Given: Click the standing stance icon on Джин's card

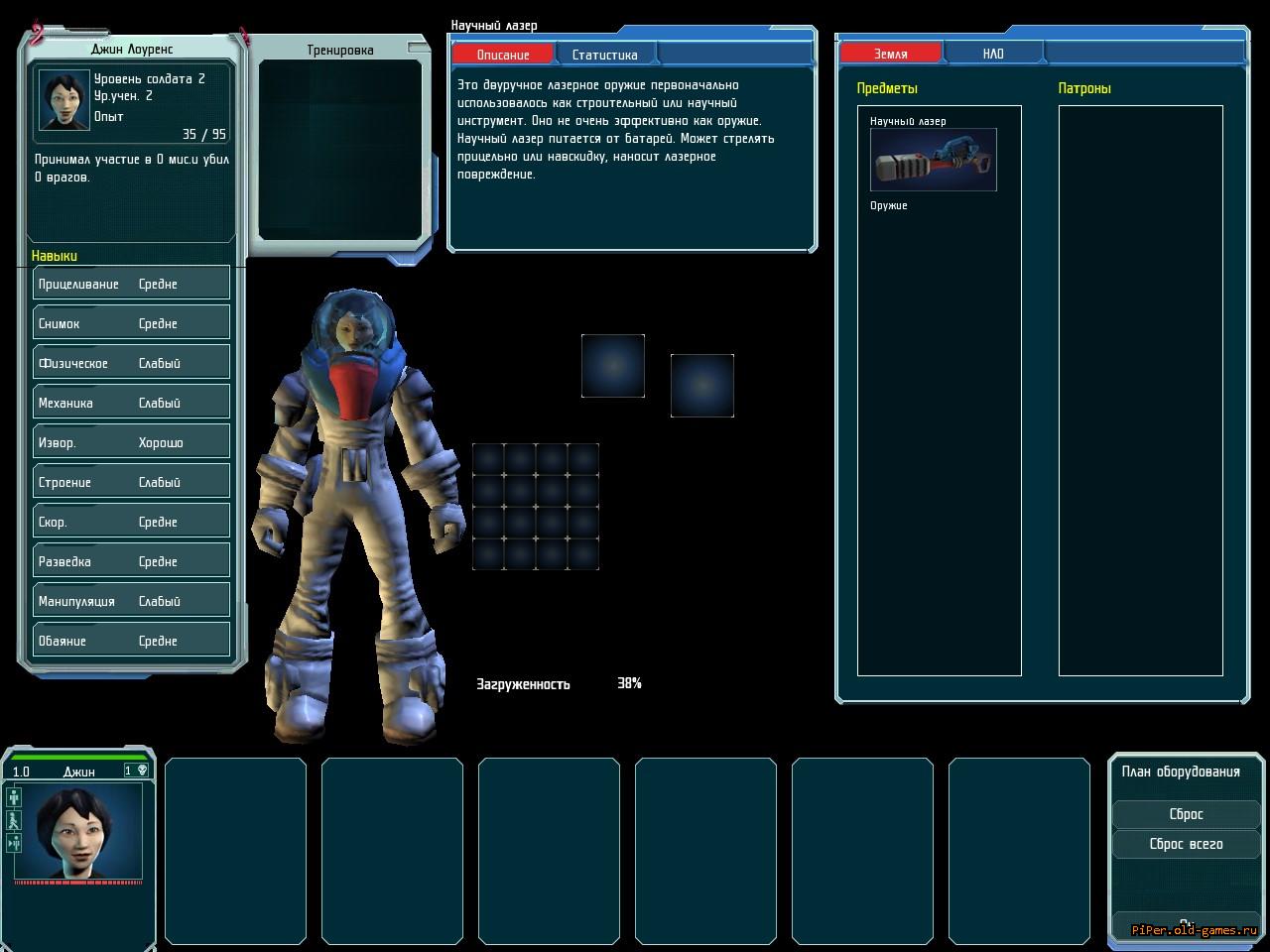Looking at the screenshot, I should 14,797.
